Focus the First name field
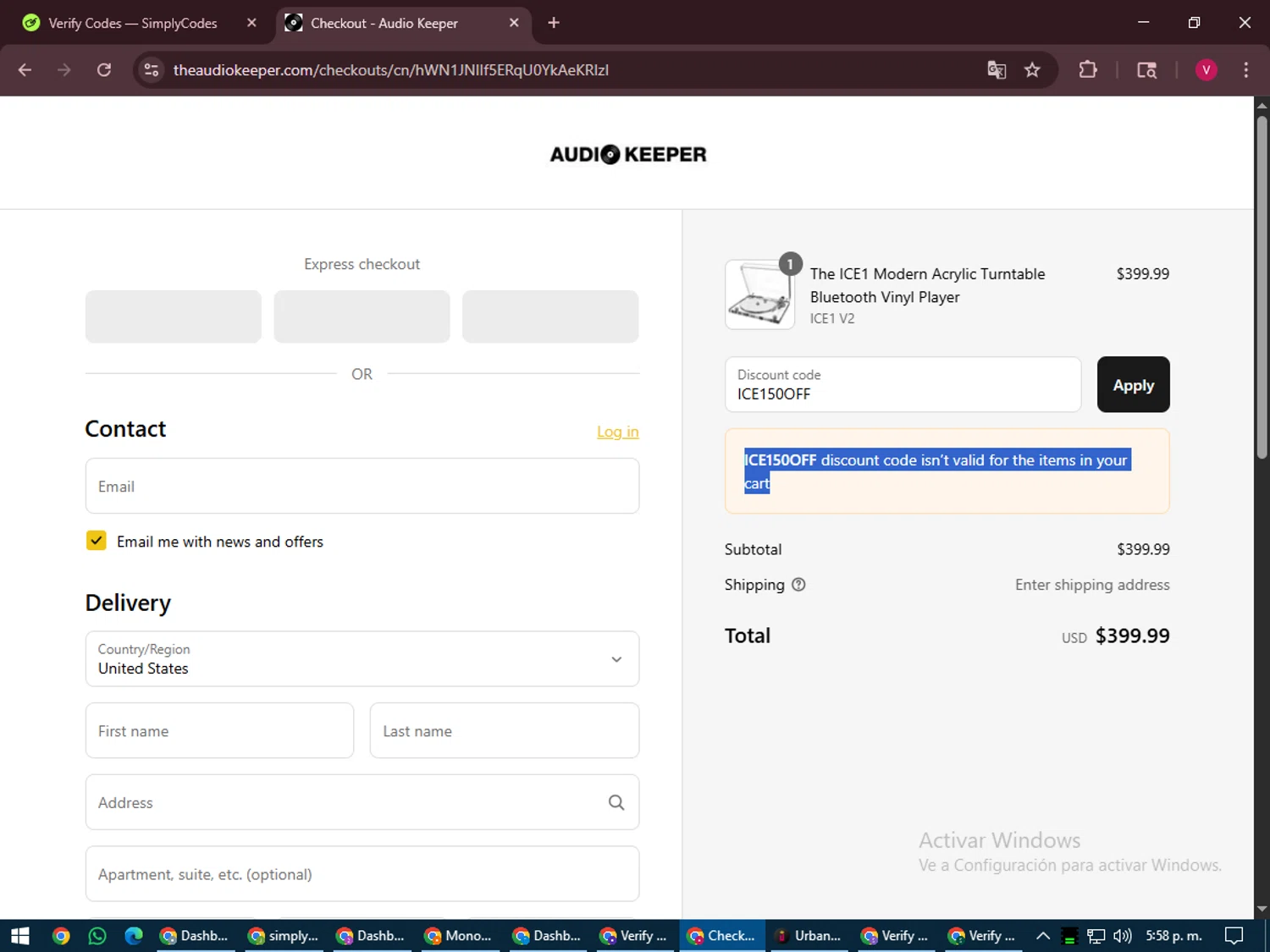This screenshot has width=1270, height=952. click(219, 731)
